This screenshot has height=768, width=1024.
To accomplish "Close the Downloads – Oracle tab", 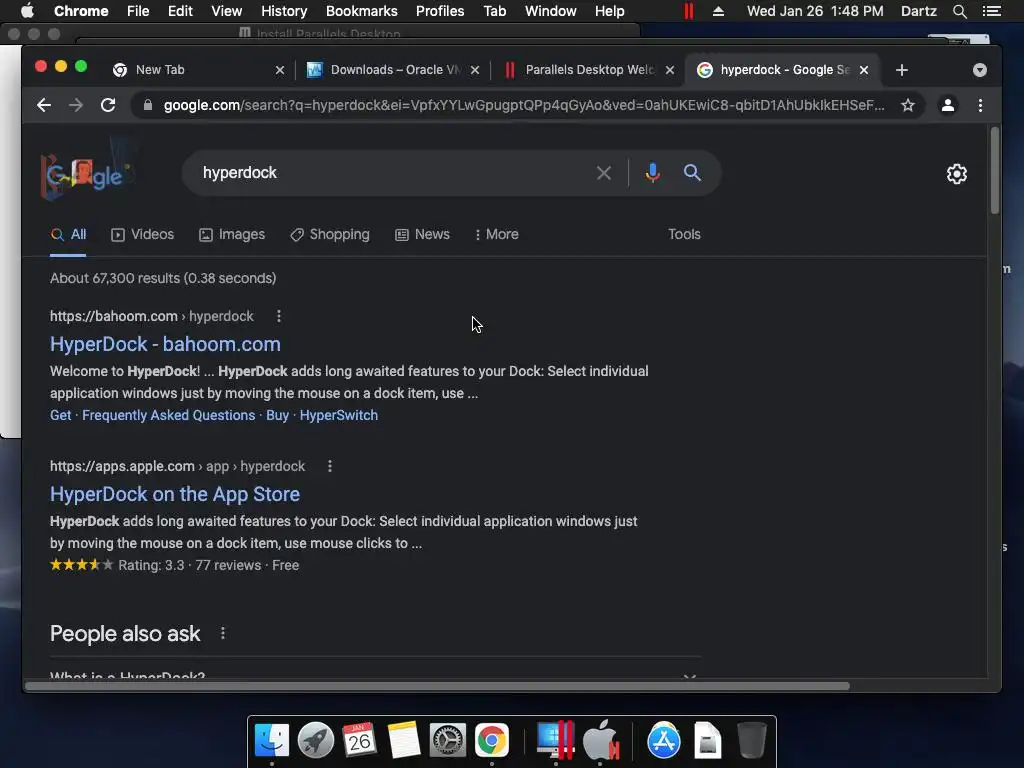I will click(475, 70).
